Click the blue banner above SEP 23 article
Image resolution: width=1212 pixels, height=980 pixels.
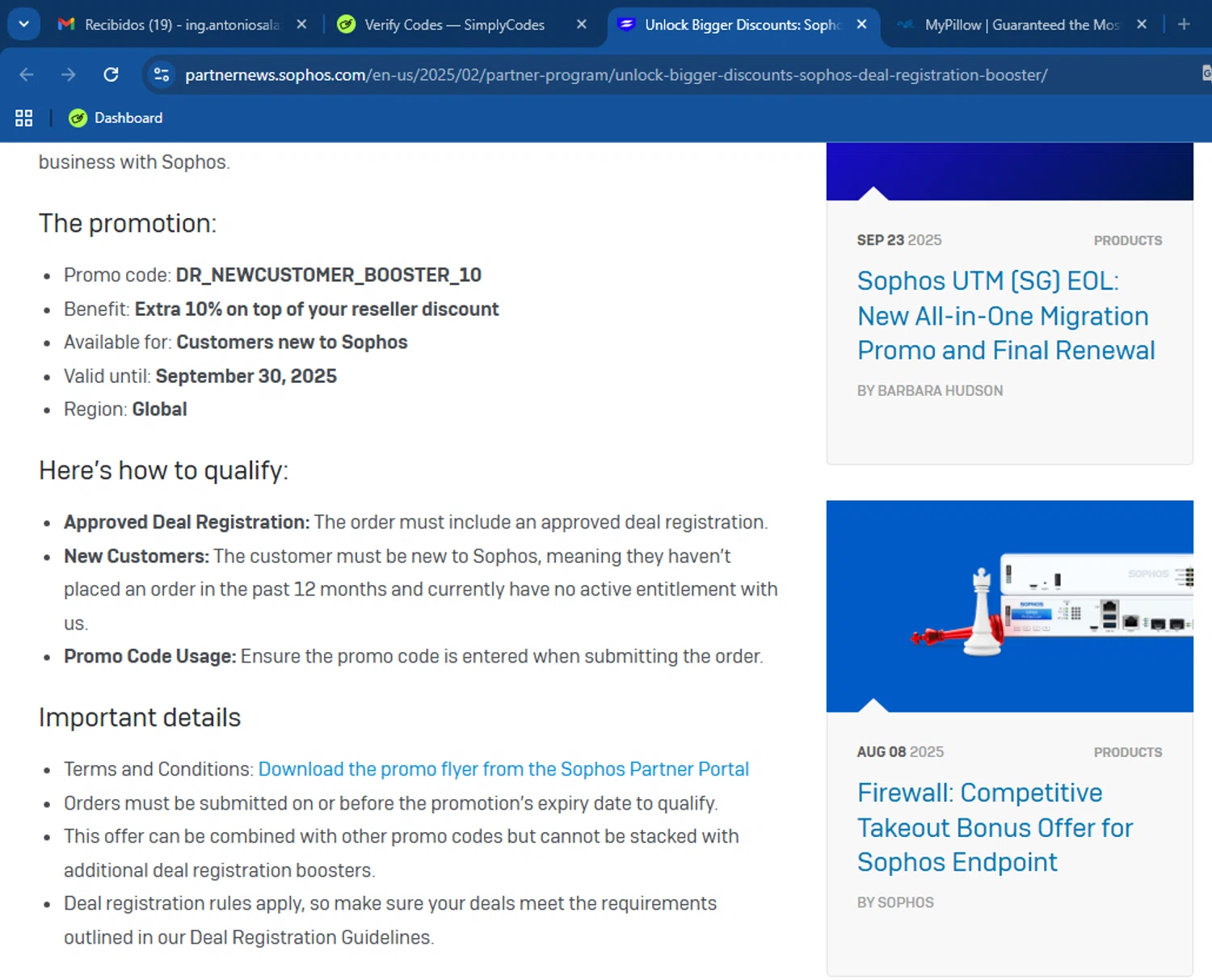coord(1009,171)
